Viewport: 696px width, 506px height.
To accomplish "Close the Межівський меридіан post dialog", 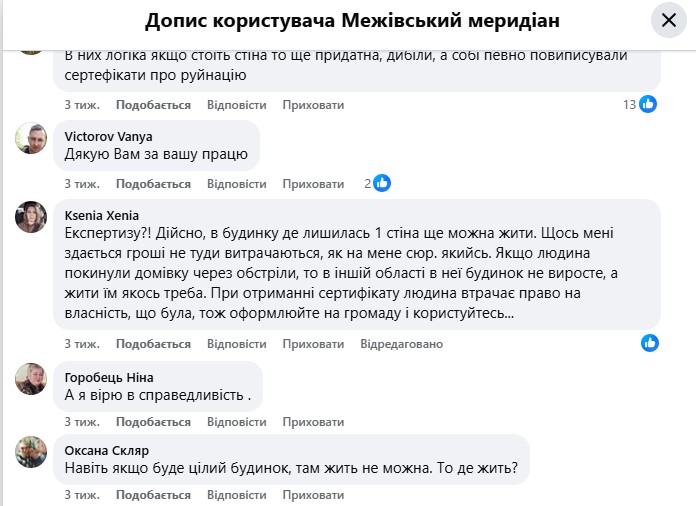I will tap(668, 21).
